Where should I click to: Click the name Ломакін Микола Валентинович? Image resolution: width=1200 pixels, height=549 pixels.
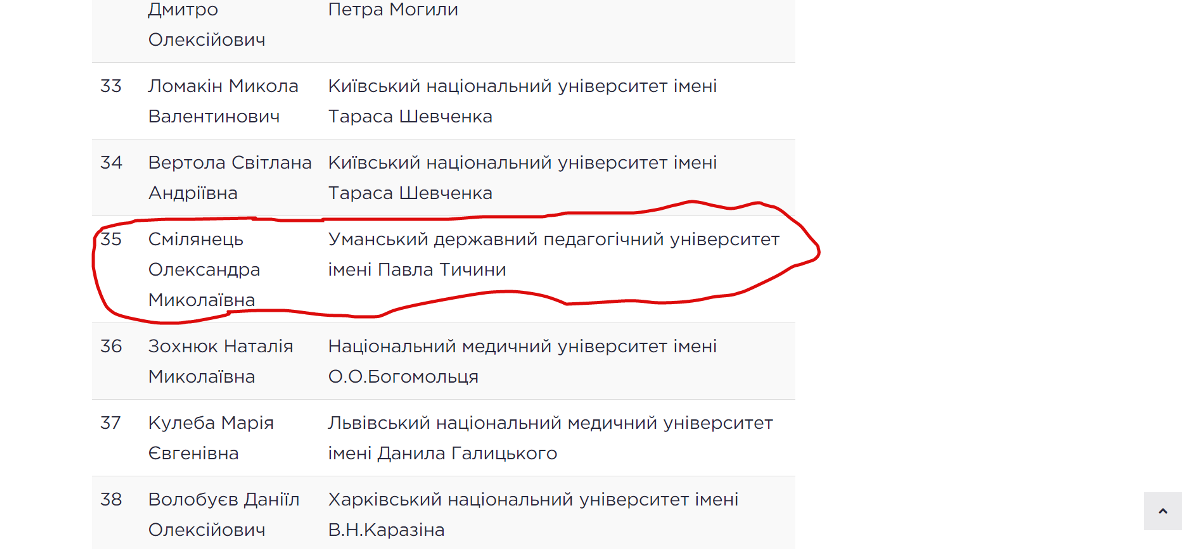pos(223,101)
